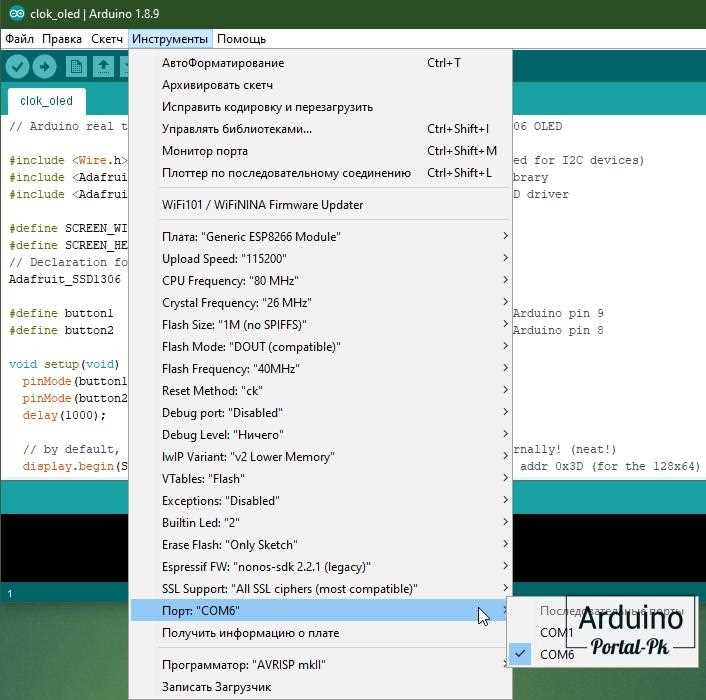
Task: Expand Flash Frequency: 40MHz submenu
Action: (x=321, y=369)
